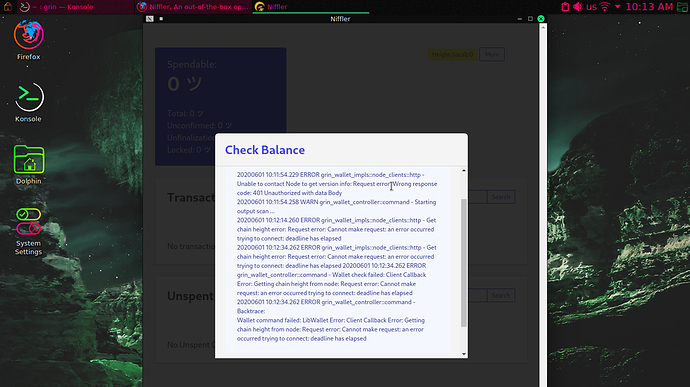Click the log scrollbar up arrow
690x387 pixels.
(464, 170)
